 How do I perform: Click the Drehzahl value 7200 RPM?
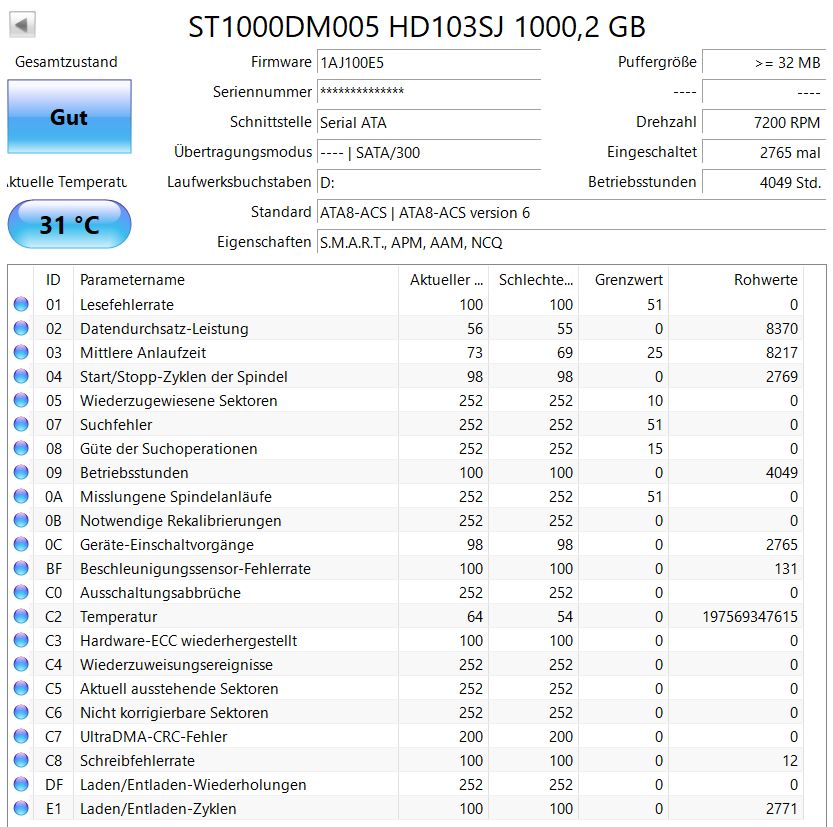(x=764, y=123)
